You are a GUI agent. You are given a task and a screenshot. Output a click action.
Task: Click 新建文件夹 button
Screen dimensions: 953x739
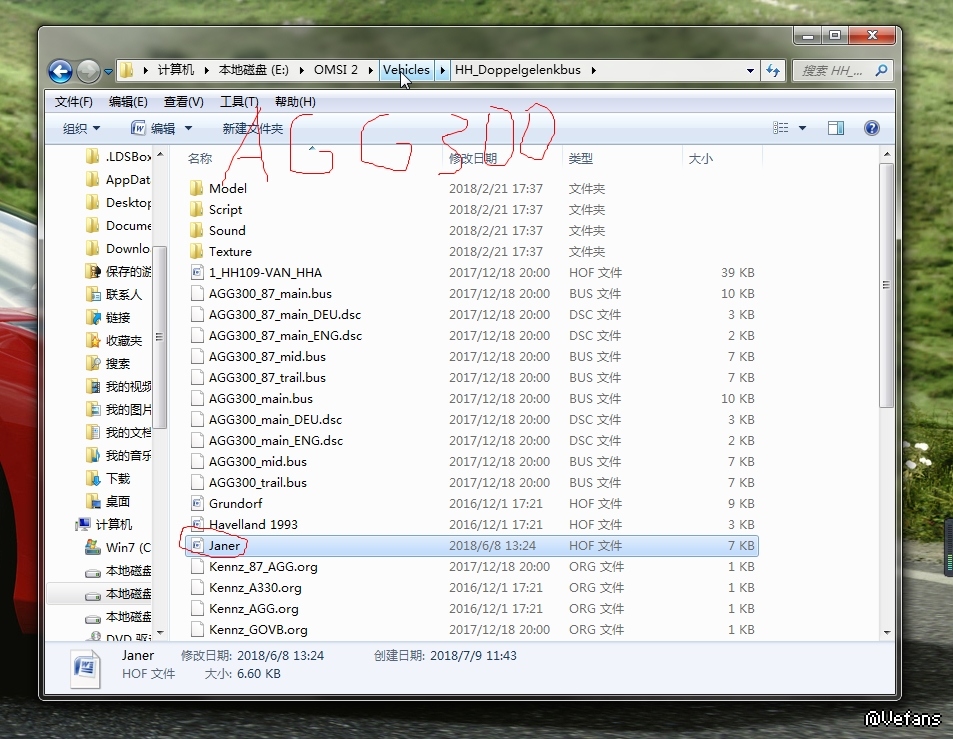click(x=253, y=128)
